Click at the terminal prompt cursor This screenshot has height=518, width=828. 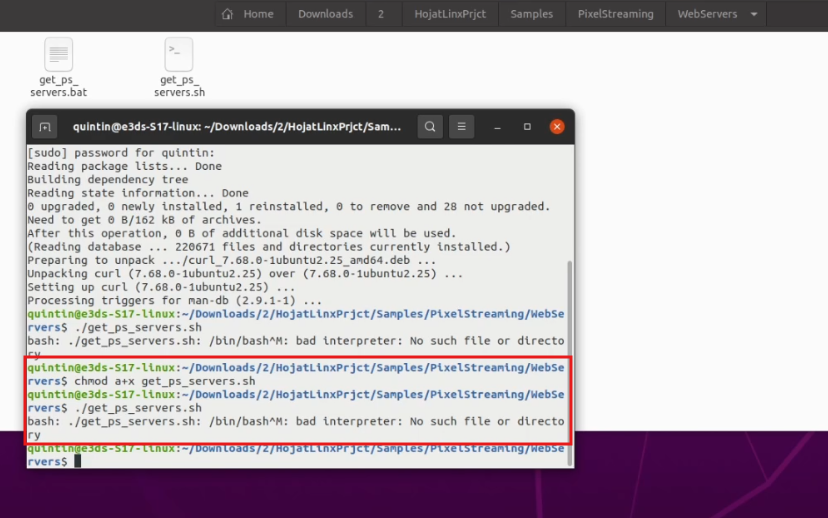(x=77, y=461)
